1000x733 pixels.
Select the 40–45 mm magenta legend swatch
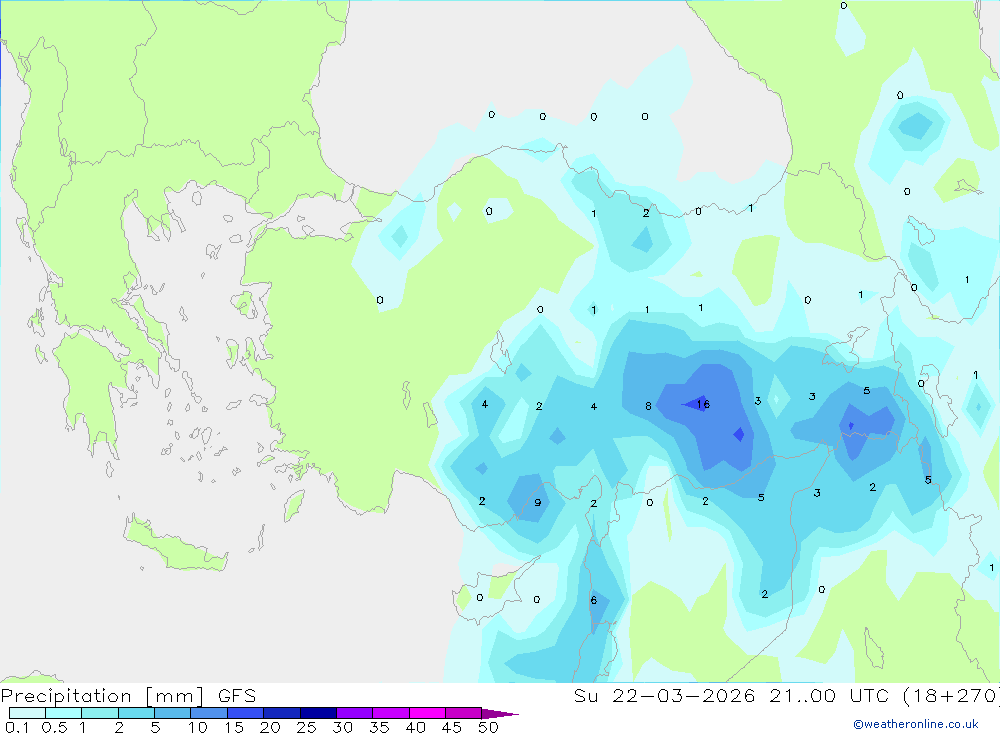(427, 713)
